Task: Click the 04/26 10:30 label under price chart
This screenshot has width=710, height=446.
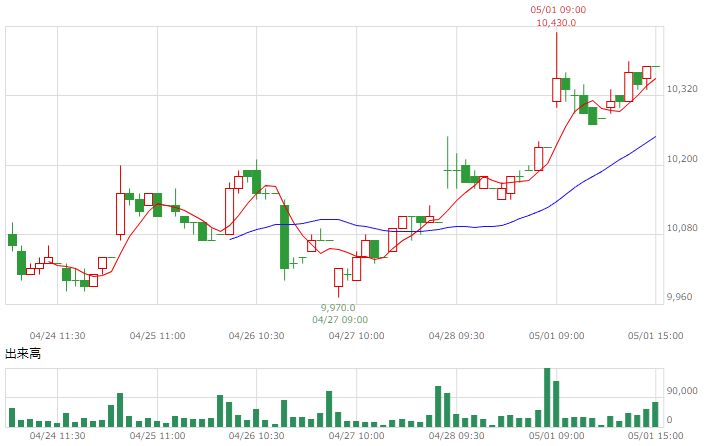Action: (256, 336)
